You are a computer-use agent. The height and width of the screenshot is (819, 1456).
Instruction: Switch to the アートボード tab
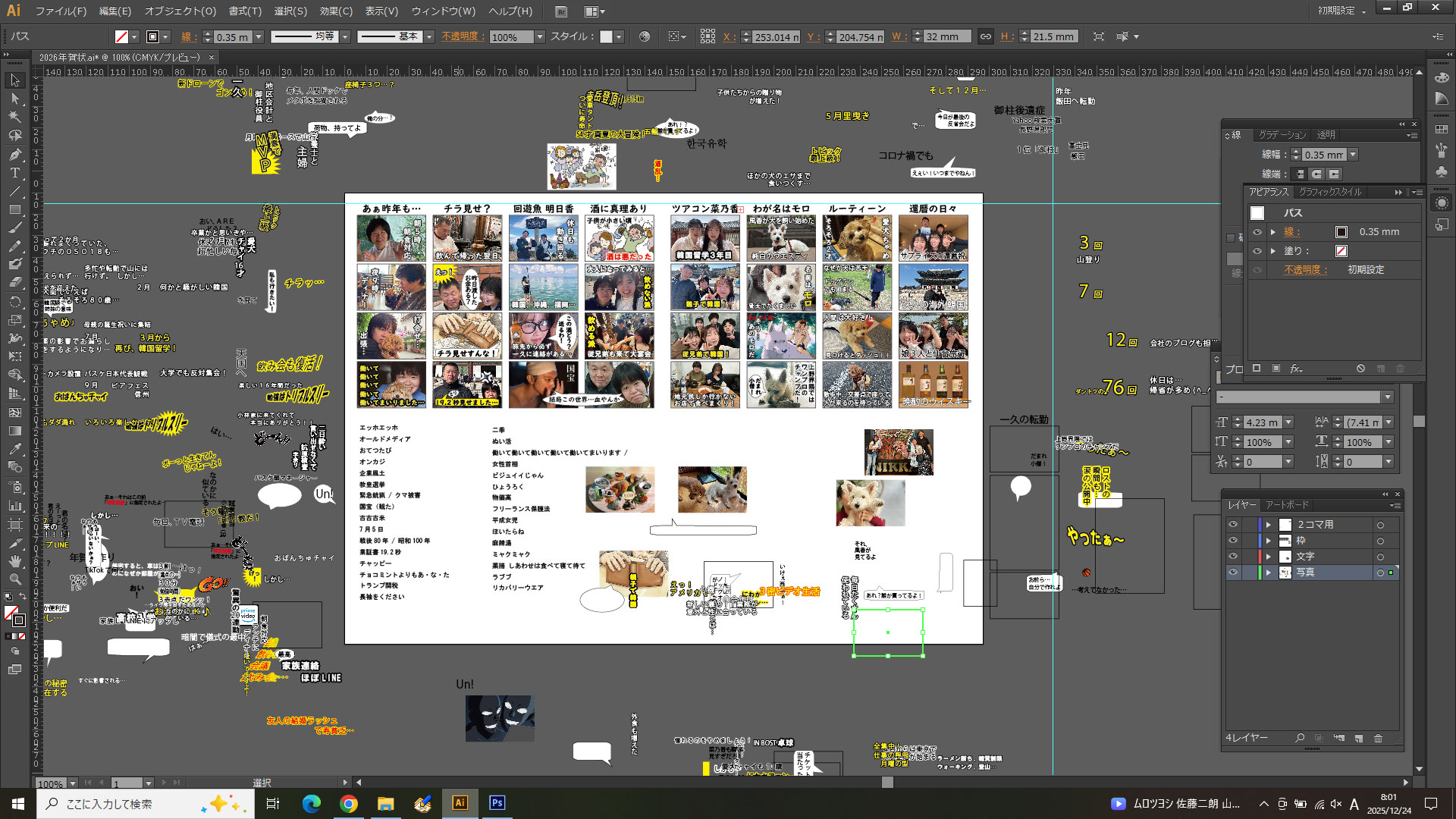tap(1287, 505)
